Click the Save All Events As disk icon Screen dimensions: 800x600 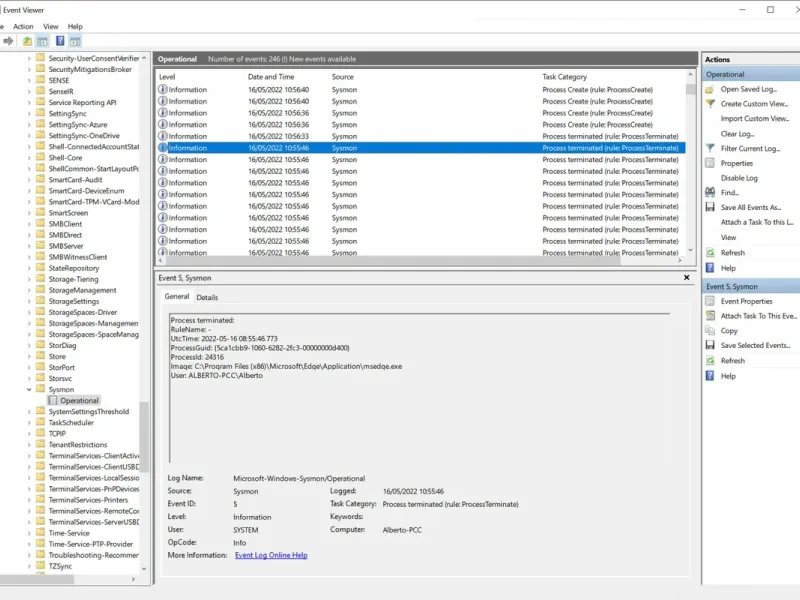pyautogui.click(x=710, y=207)
